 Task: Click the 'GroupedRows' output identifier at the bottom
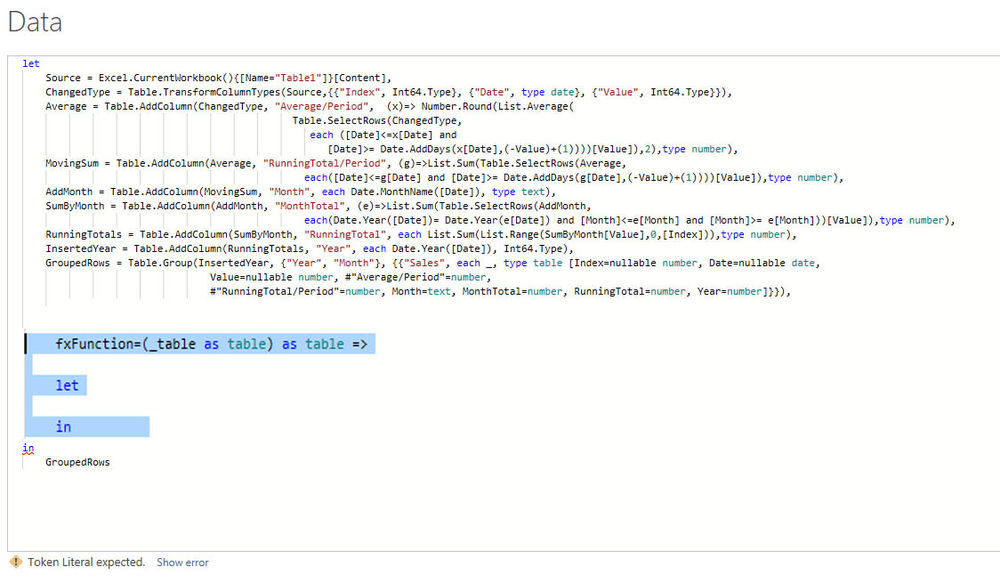tap(76, 462)
